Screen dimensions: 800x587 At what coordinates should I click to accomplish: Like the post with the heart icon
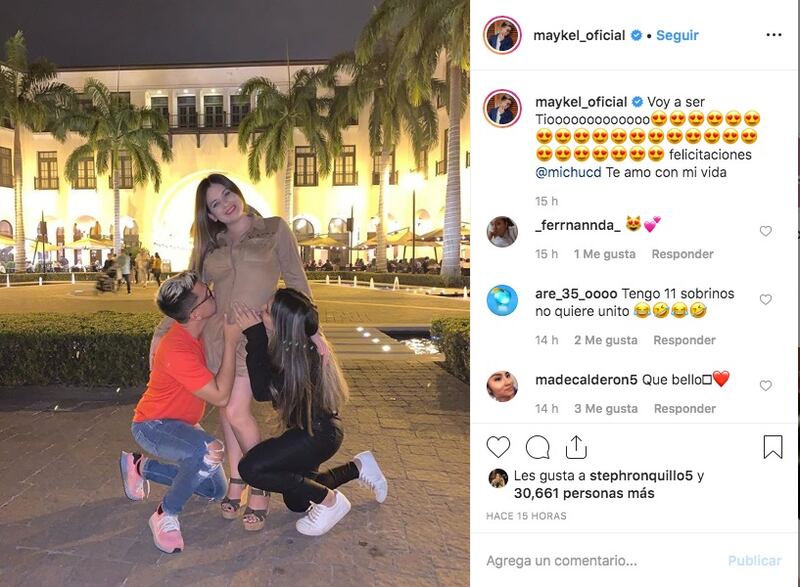[x=498, y=447]
